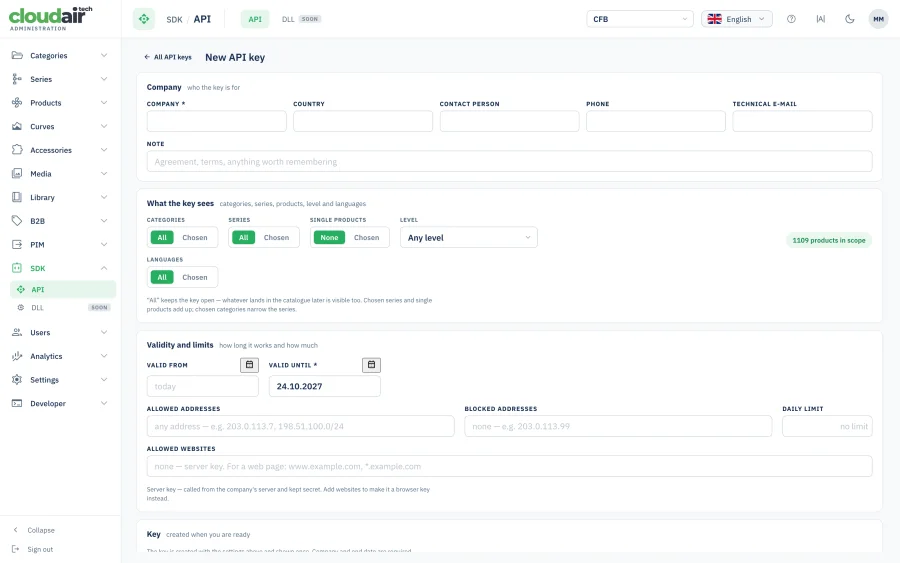Open the Settings sidebar menu

coord(60,379)
